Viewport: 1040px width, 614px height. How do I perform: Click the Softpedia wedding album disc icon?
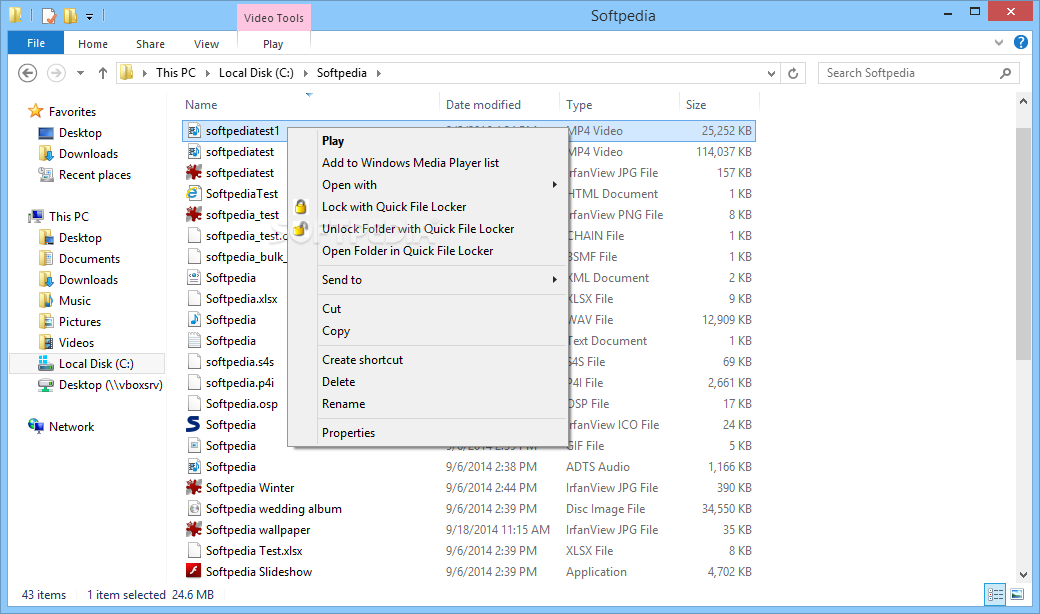coord(194,509)
